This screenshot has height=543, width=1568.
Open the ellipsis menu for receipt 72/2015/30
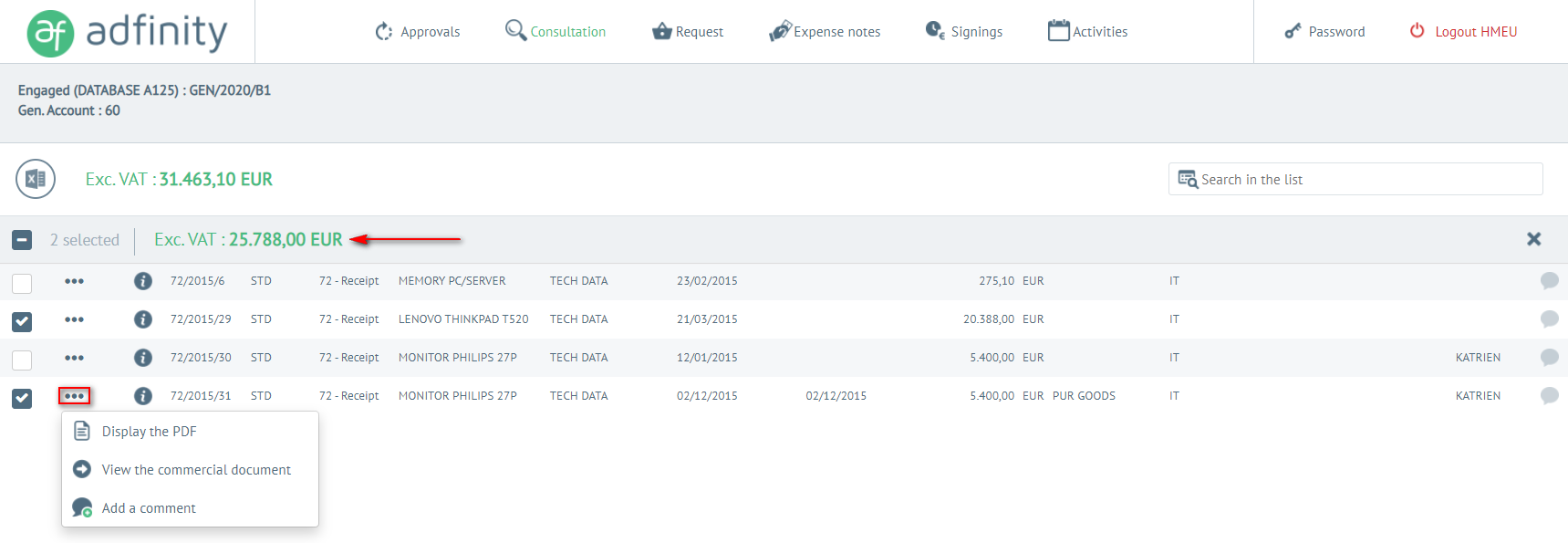tap(74, 358)
